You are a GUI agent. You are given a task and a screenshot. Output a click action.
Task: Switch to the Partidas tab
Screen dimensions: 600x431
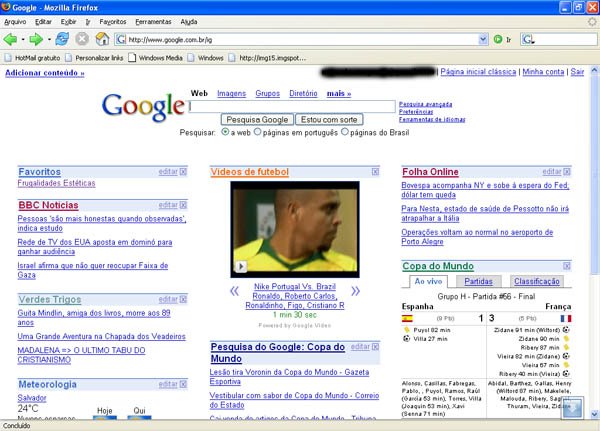(x=478, y=281)
